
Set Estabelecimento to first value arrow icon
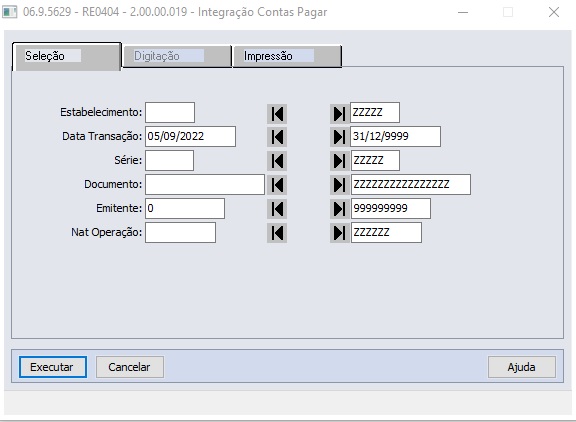(x=277, y=113)
